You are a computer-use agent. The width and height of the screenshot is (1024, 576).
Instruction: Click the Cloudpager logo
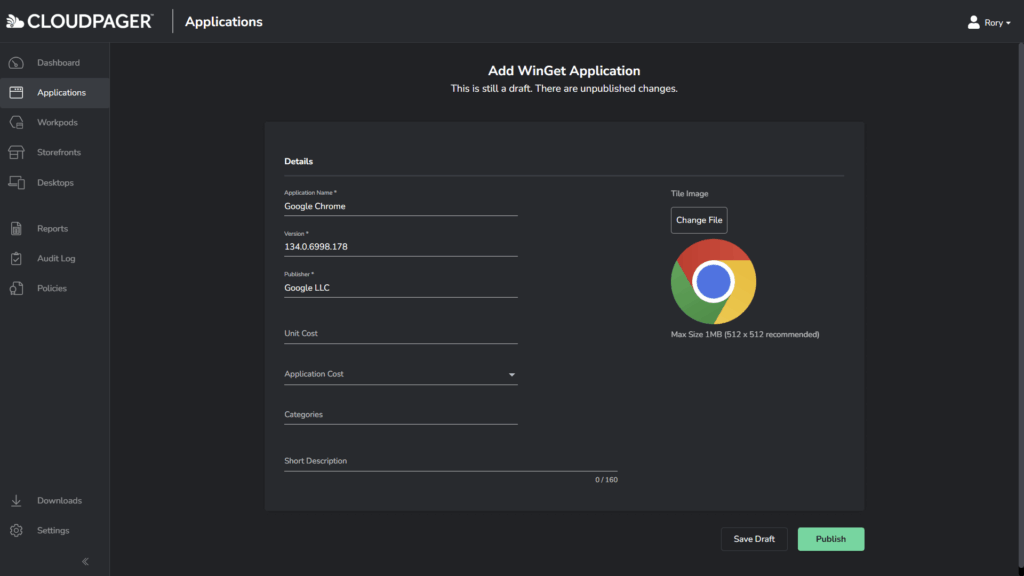click(80, 22)
